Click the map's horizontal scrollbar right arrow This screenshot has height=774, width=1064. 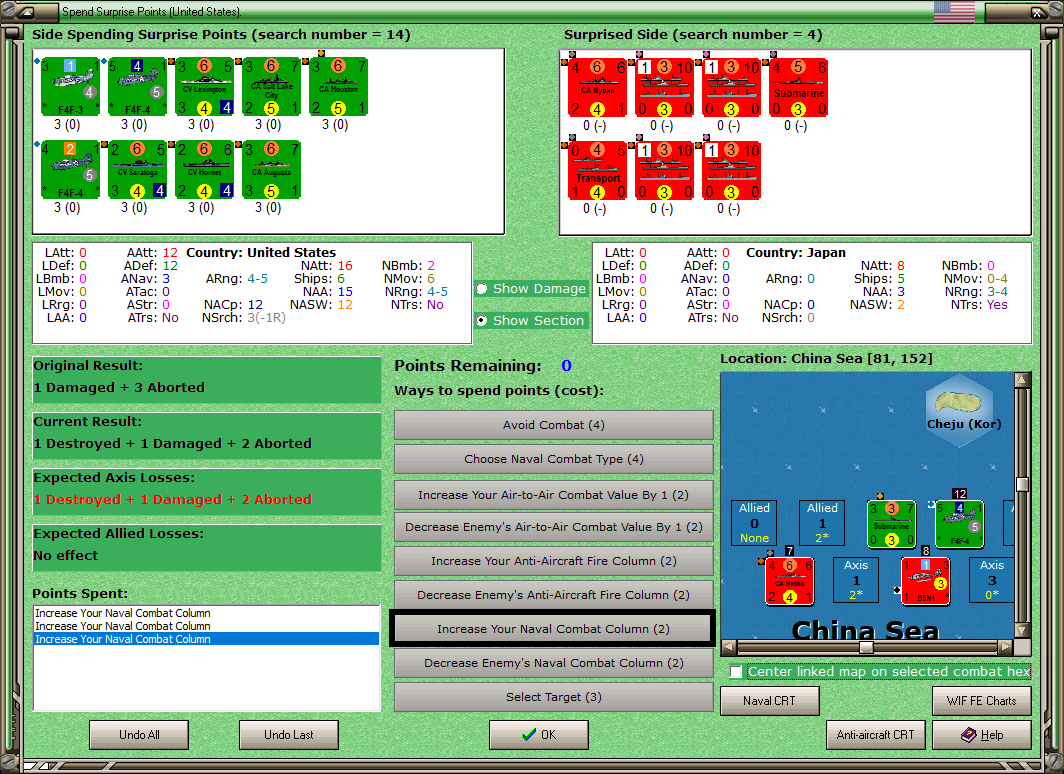point(1006,647)
